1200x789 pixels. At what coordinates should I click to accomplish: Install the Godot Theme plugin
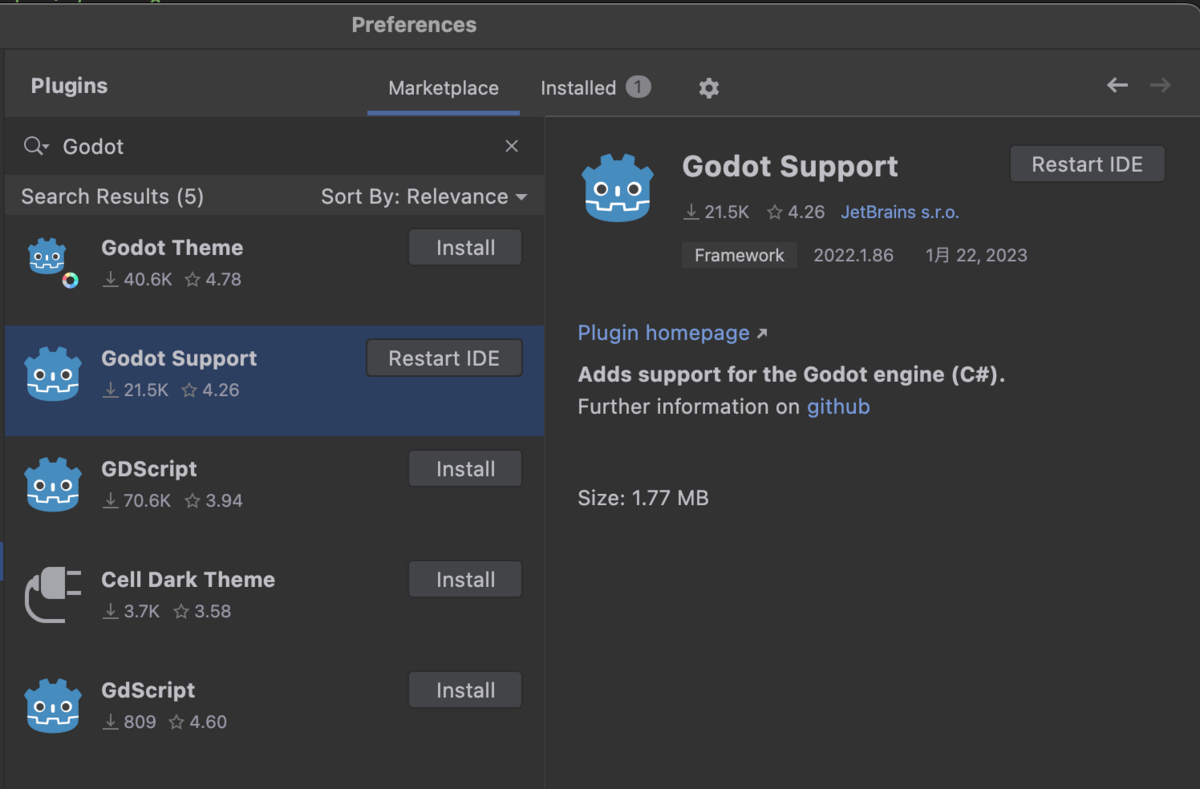(x=465, y=248)
